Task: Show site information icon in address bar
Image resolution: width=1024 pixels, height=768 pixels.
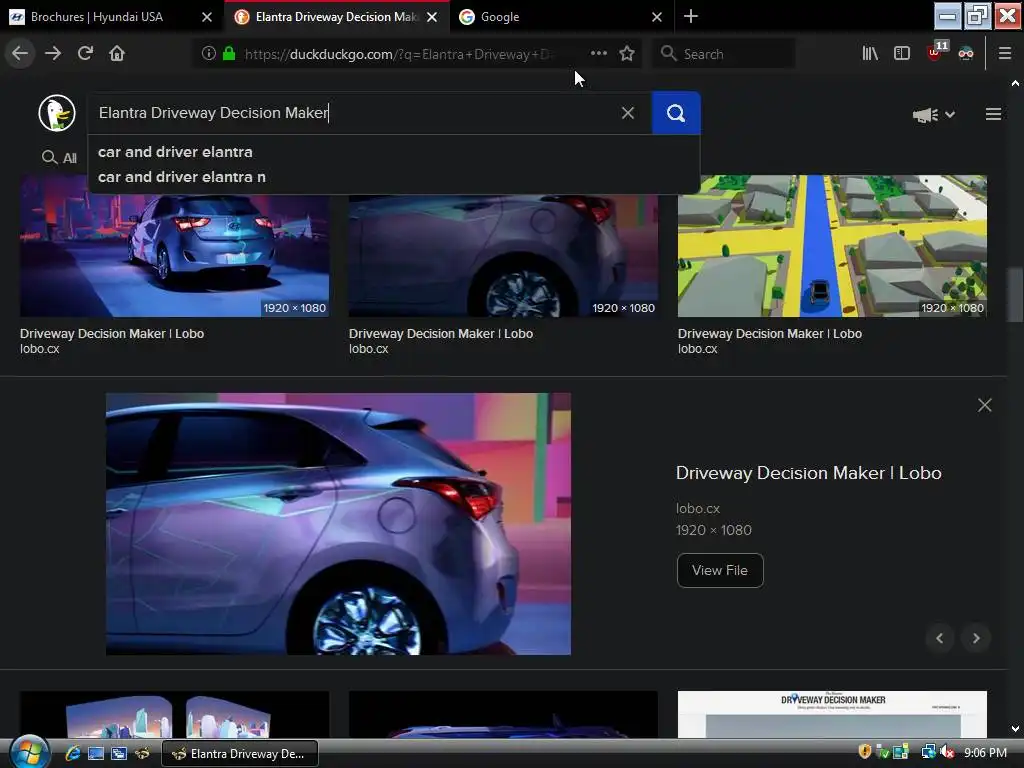Action: click(x=208, y=54)
